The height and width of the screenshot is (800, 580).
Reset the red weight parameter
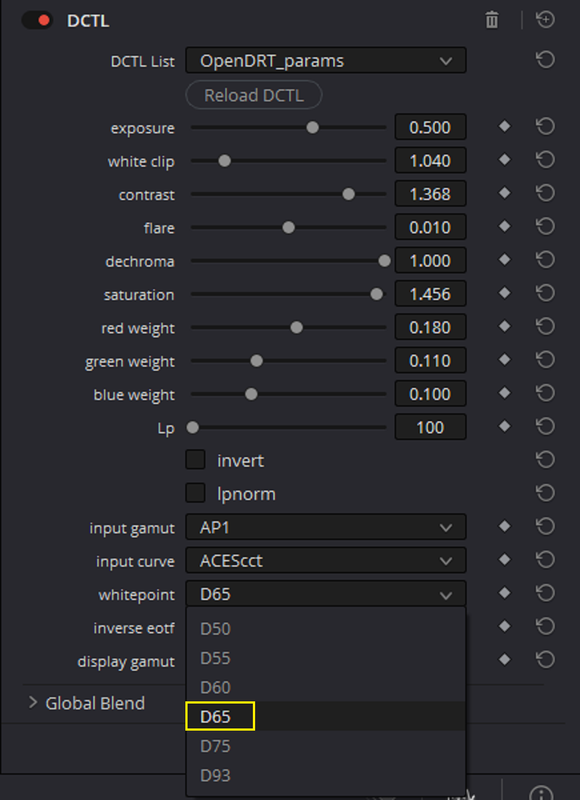click(545, 327)
